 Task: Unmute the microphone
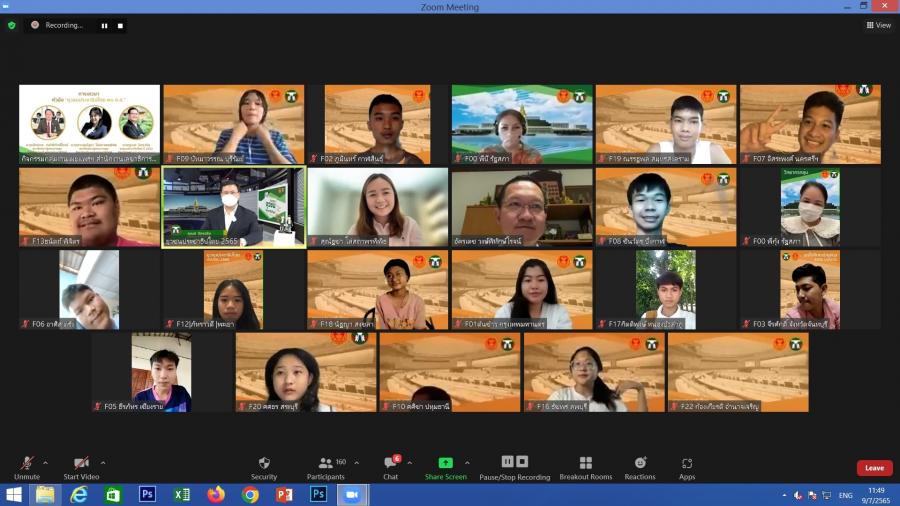[x=27, y=467]
